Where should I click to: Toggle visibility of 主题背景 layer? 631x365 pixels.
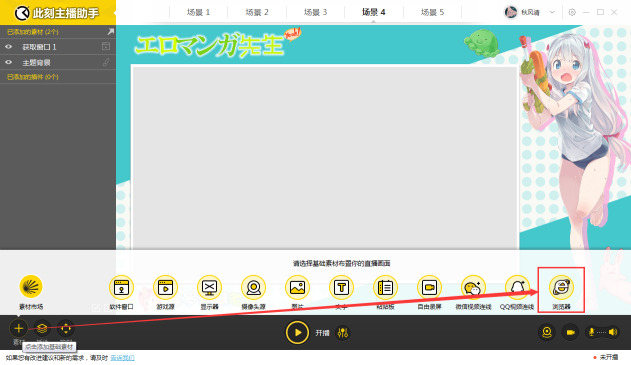8,62
